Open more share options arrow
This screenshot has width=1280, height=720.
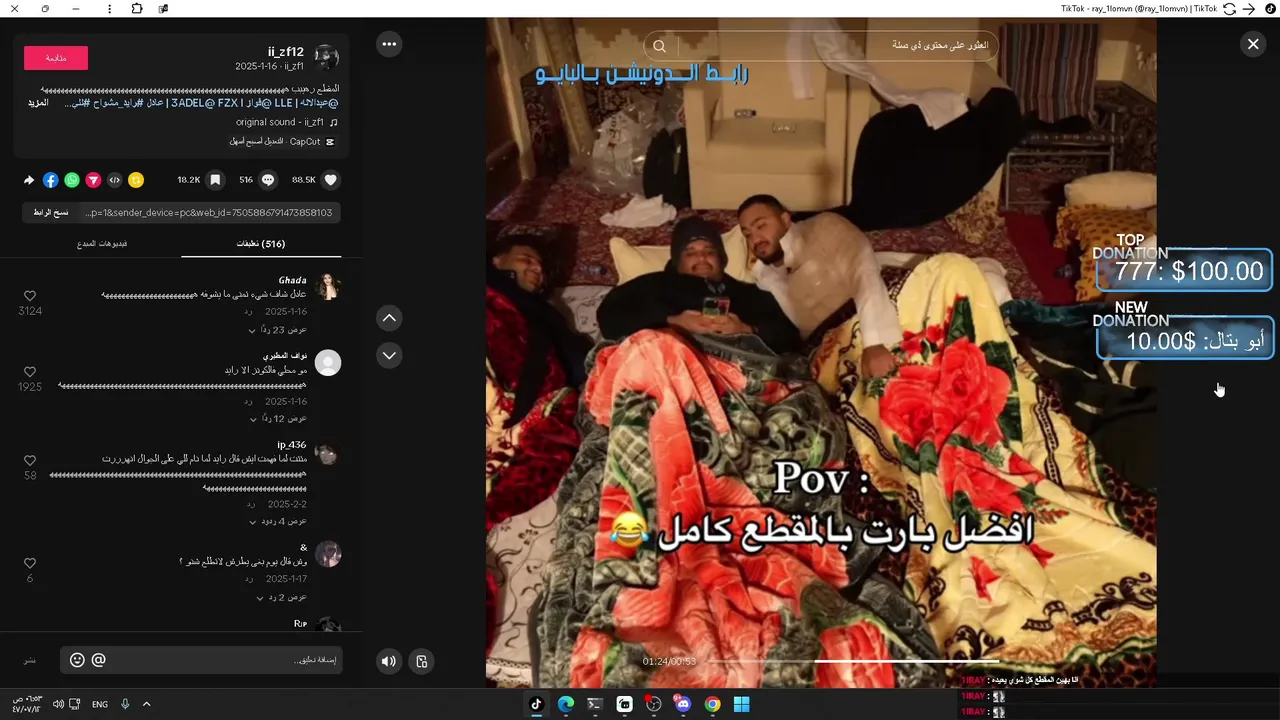coord(29,180)
